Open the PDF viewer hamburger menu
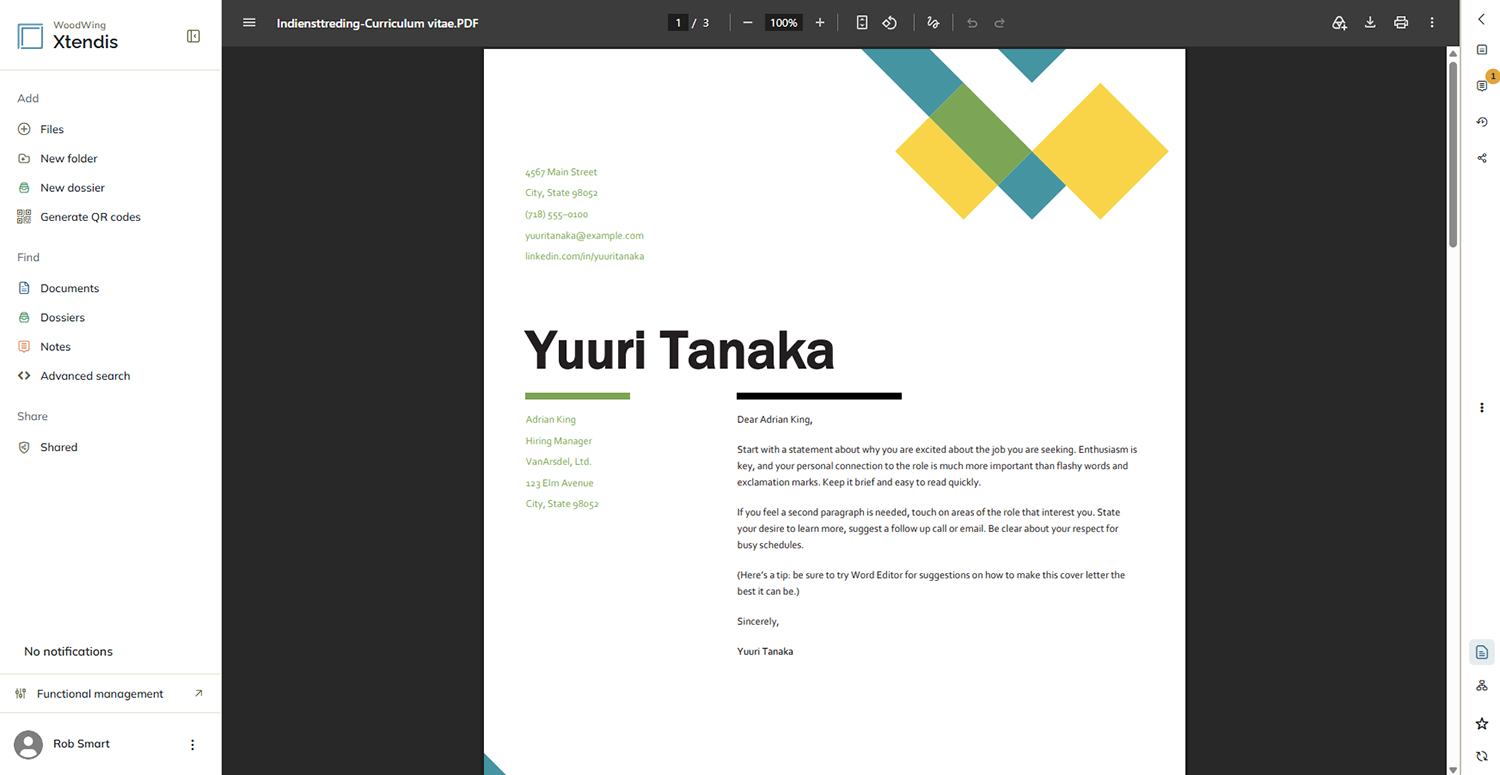 tap(250, 22)
